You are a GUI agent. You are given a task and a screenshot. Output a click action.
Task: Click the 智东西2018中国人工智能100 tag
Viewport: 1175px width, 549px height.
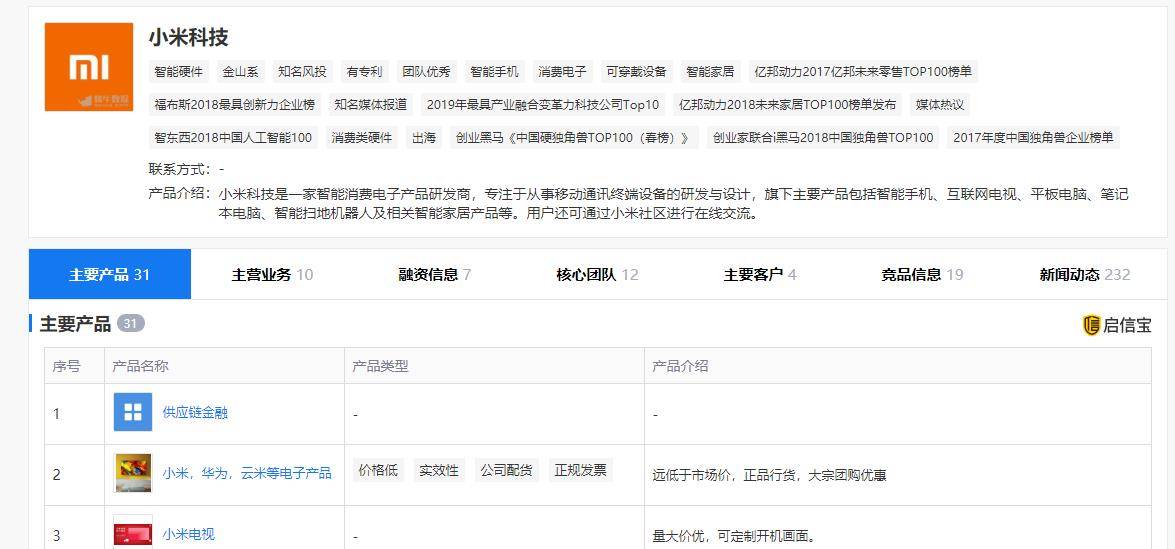(233, 138)
